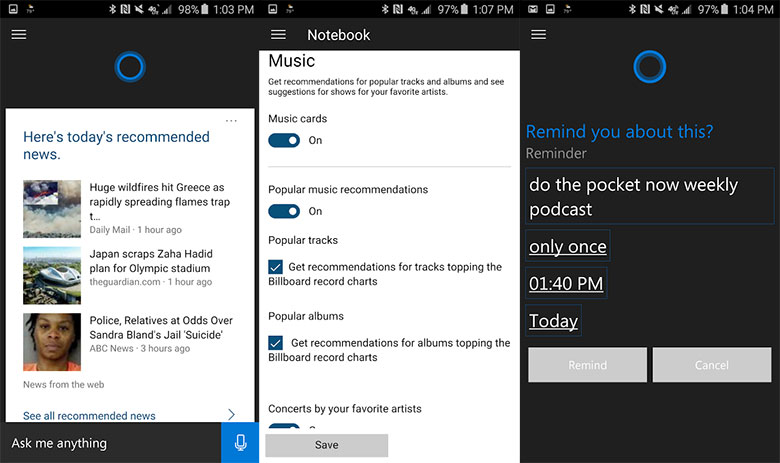
Task: Change the Today reminder date
Action: (x=553, y=320)
